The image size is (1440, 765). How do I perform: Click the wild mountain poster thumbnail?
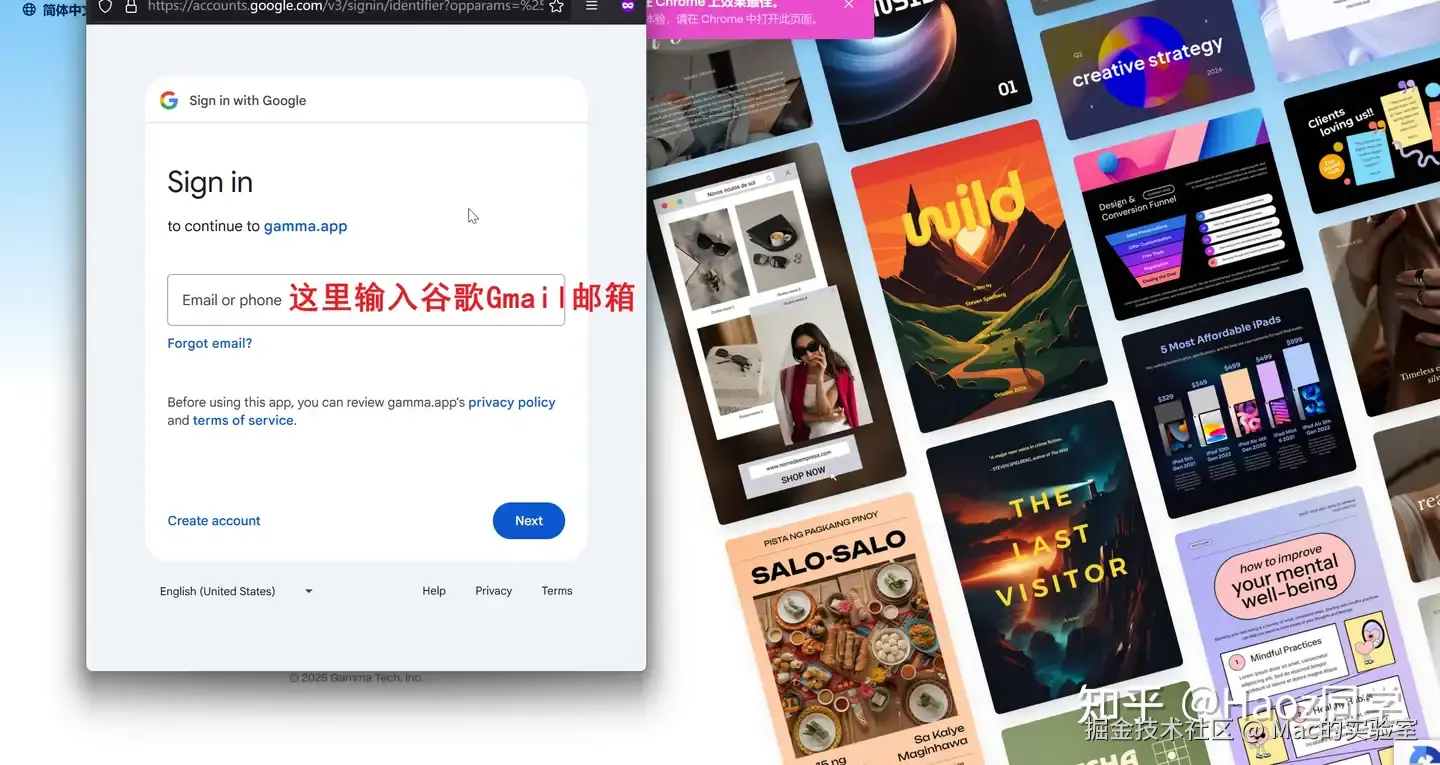(978, 276)
